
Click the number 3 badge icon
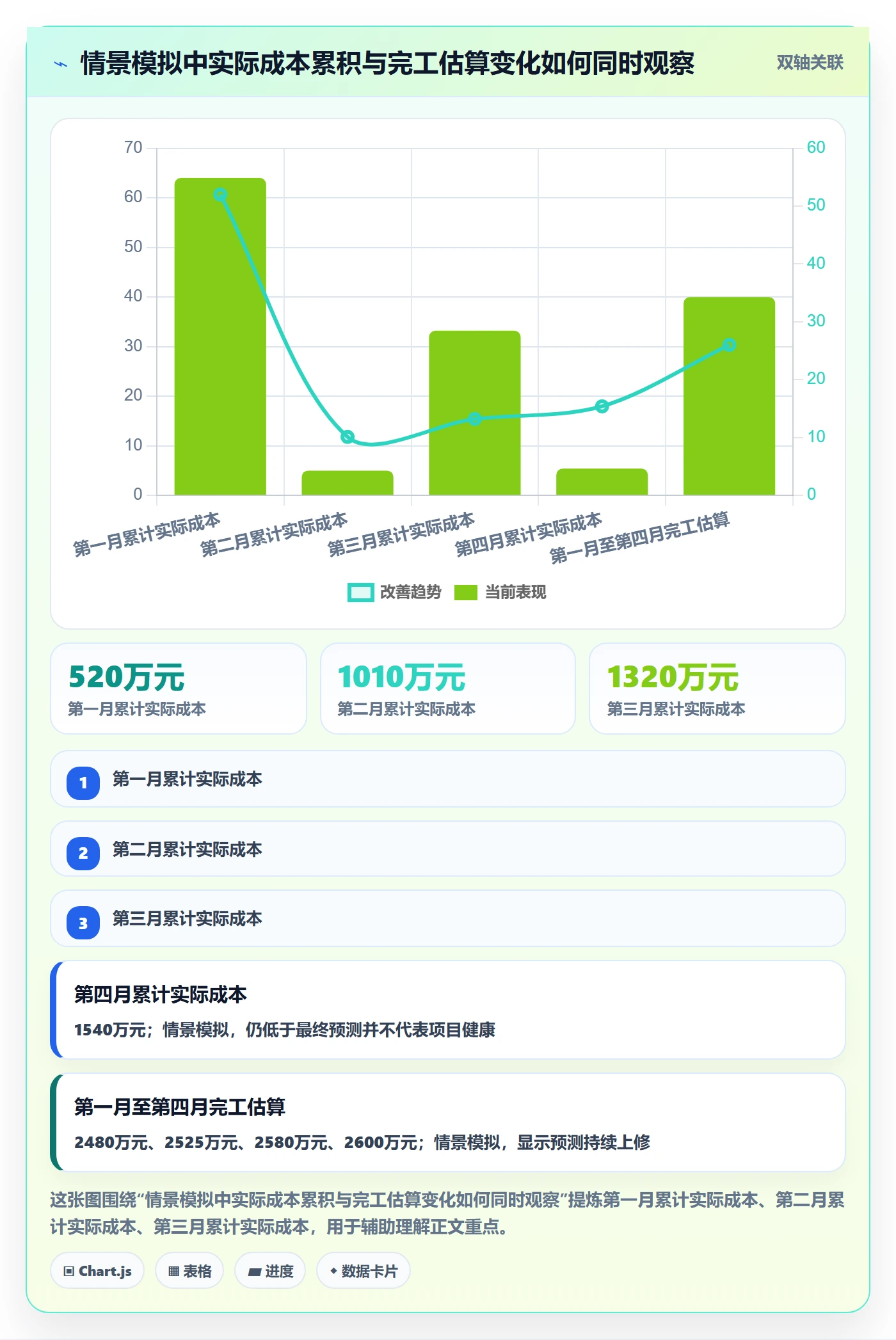83,923
